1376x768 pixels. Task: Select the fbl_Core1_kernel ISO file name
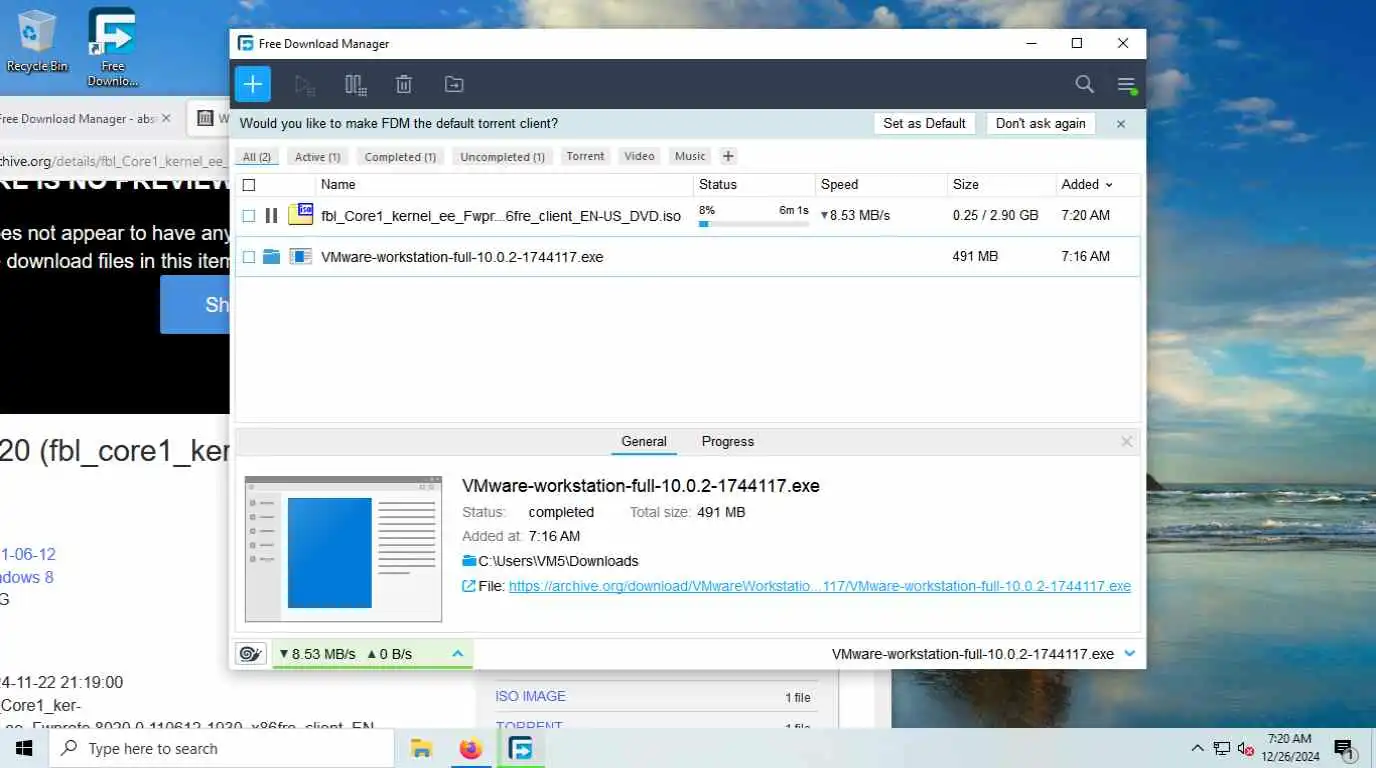tap(501, 216)
